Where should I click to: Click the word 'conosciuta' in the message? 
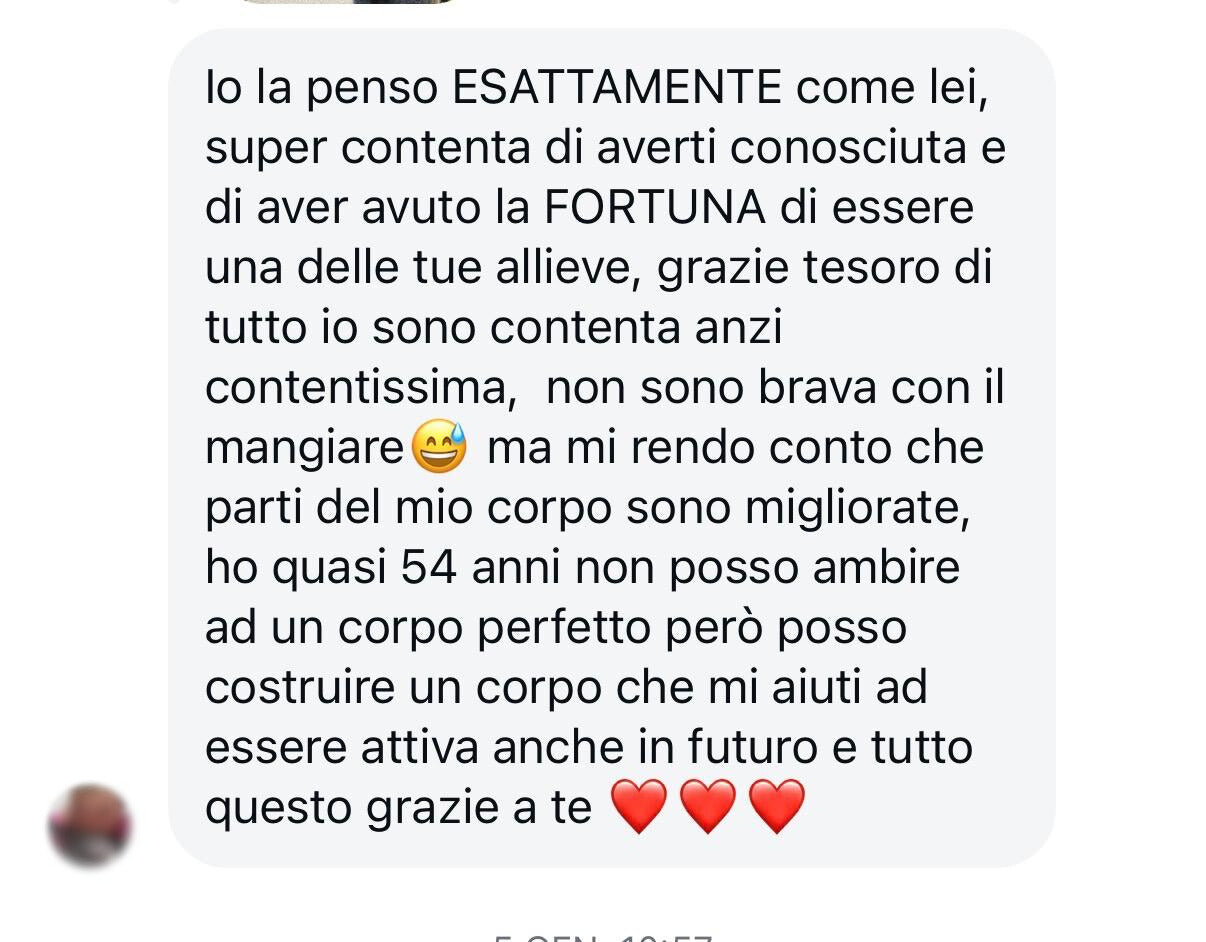(848, 148)
